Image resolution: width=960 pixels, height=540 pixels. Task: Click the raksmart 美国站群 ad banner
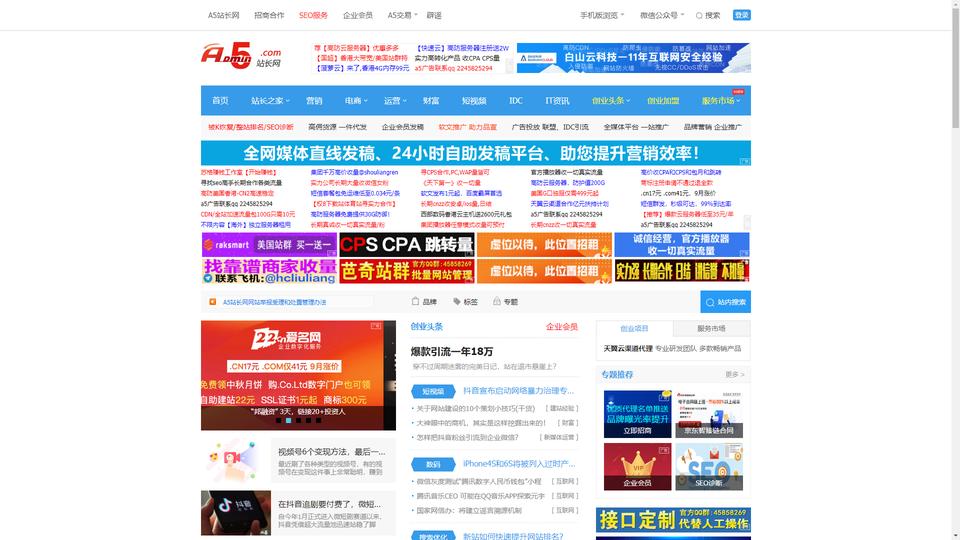(269, 245)
